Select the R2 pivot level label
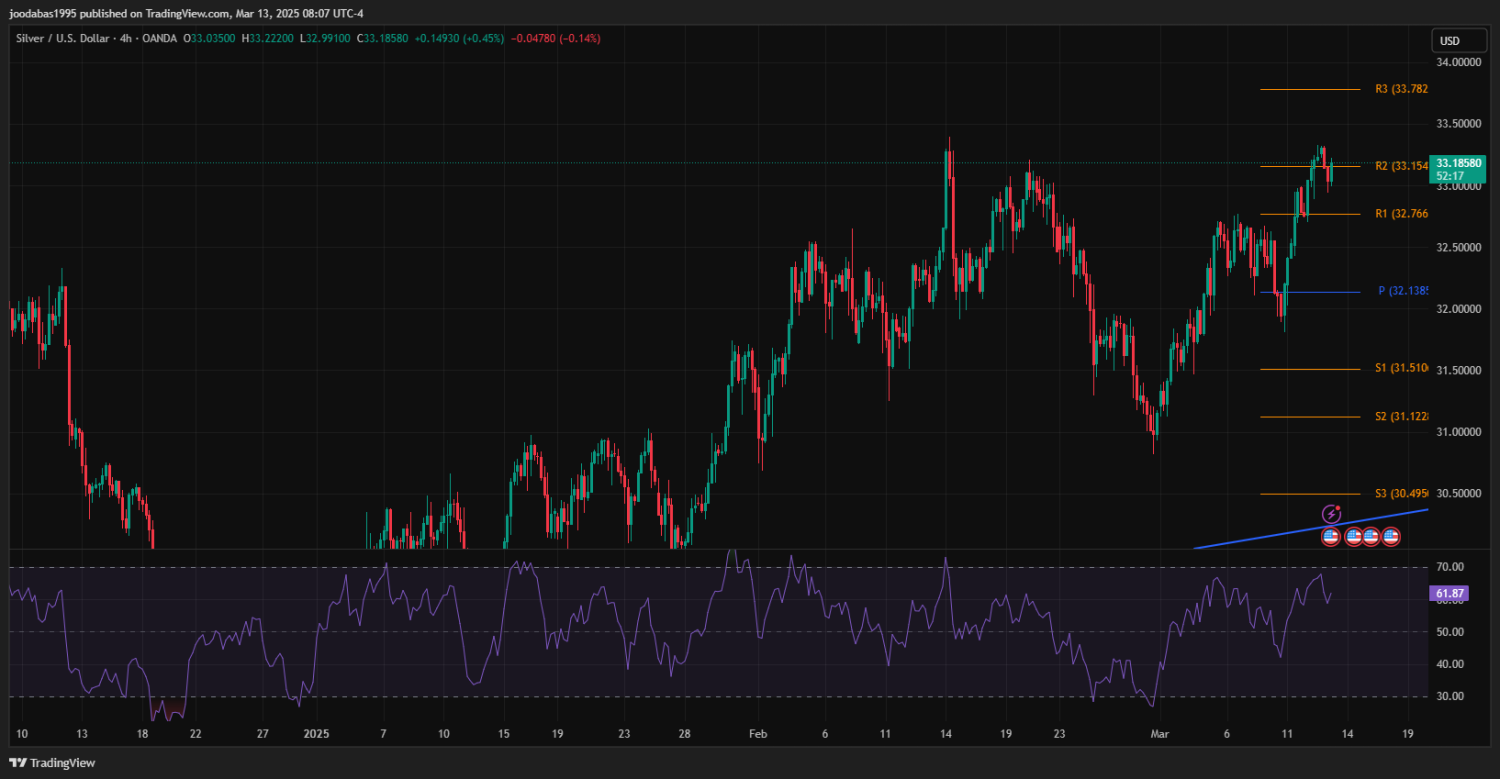The image size is (1500, 779). [1401, 166]
